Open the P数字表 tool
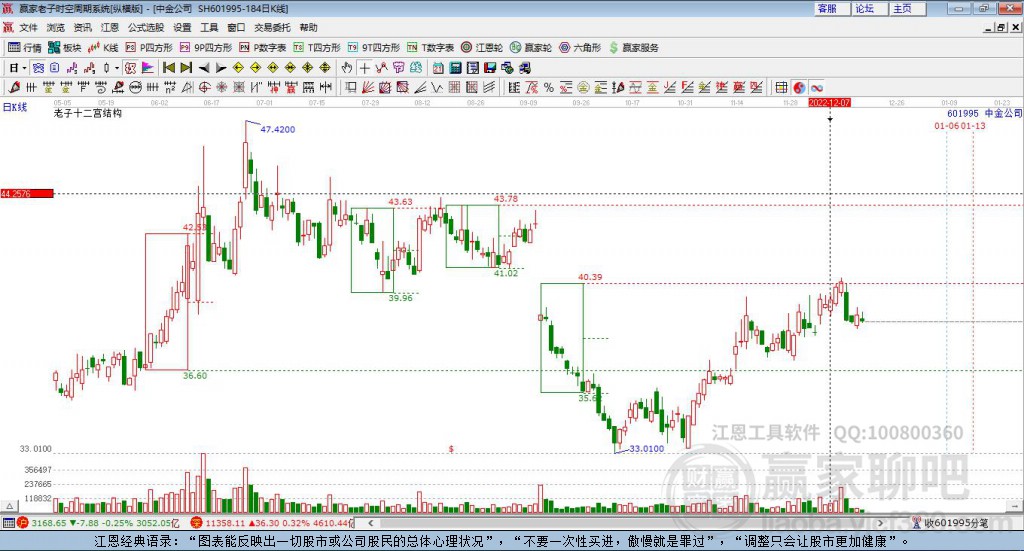Viewport: 1024px width, 551px height. point(263,48)
